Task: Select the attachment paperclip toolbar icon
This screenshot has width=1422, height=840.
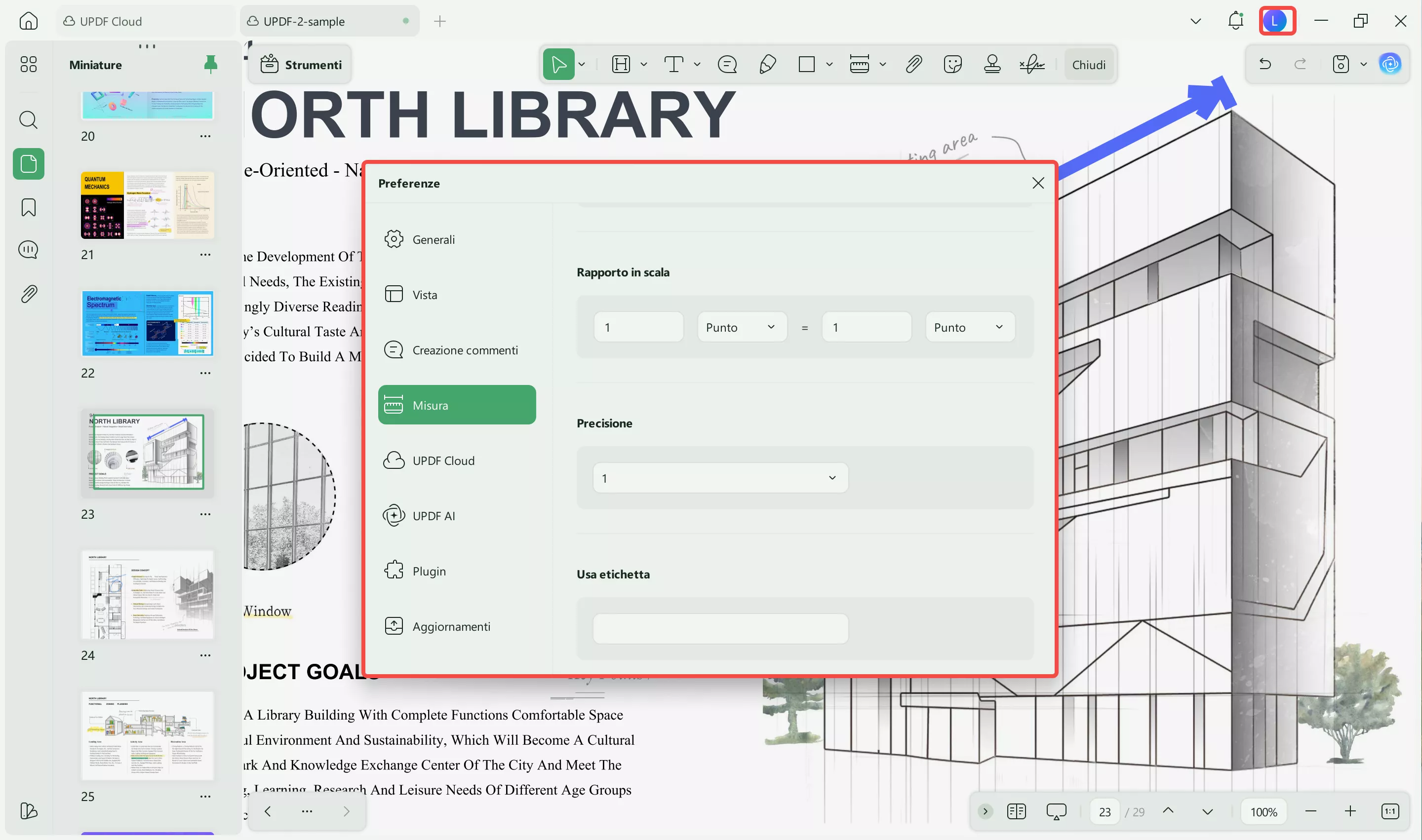Action: click(913, 65)
